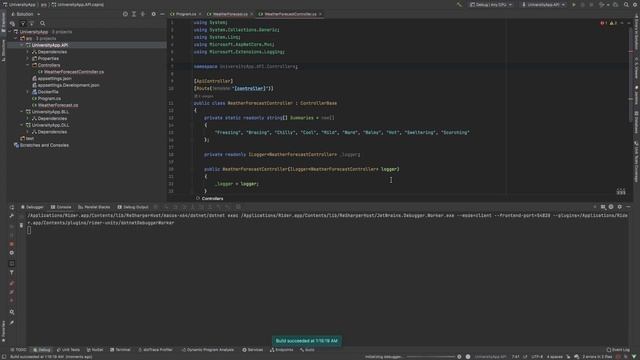This screenshot has height=360, width=640.
Task: Click the Build hammer icon in toolbar
Action: coord(459,5)
